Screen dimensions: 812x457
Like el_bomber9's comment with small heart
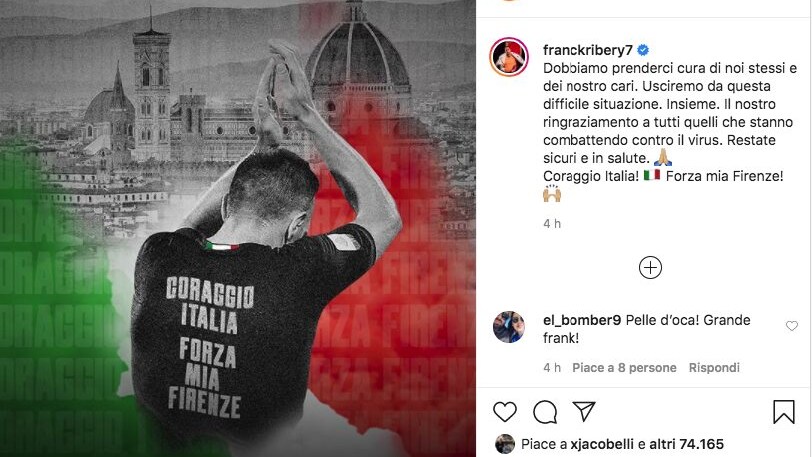click(x=792, y=326)
